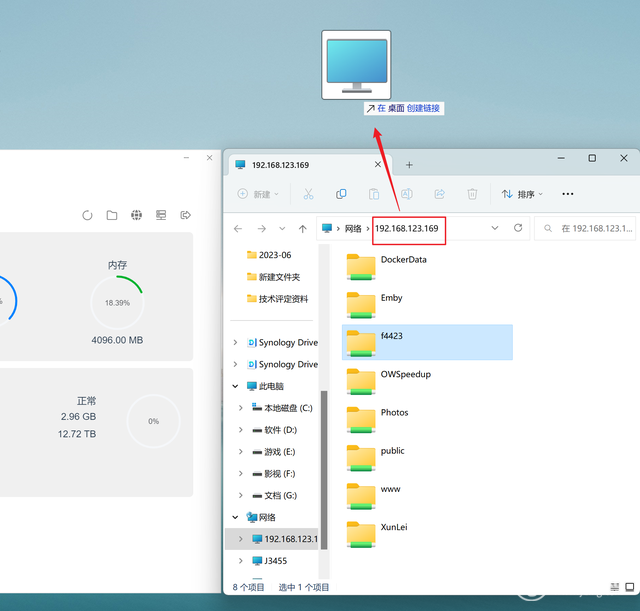Image resolution: width=640 pixels, height=611 pixels.
Task: Open recent locations dropdown chevron
Action: [282, 229]
